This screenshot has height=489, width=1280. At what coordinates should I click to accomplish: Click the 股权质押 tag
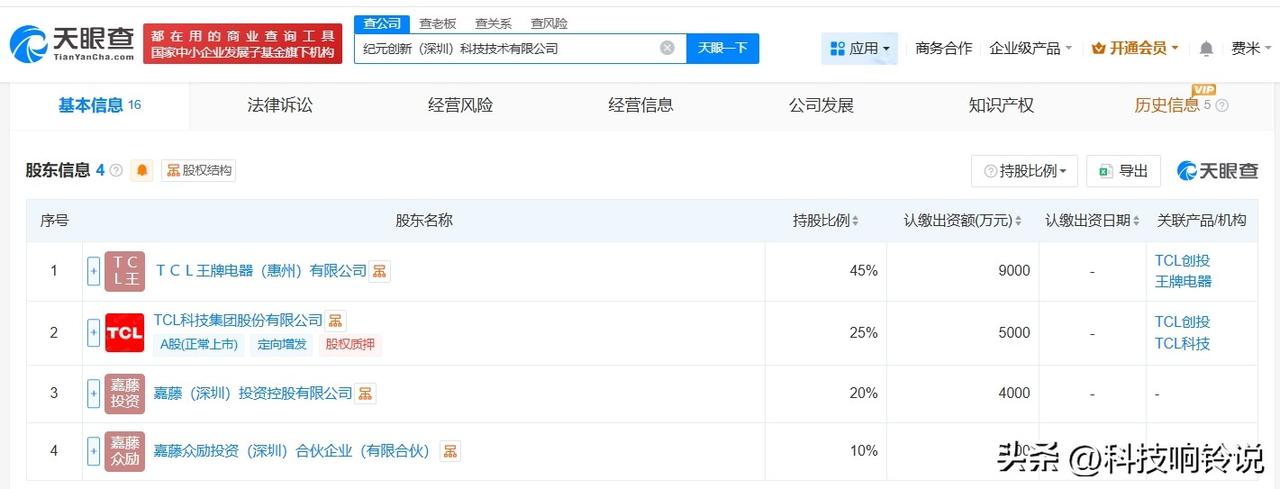pos(350,344)
